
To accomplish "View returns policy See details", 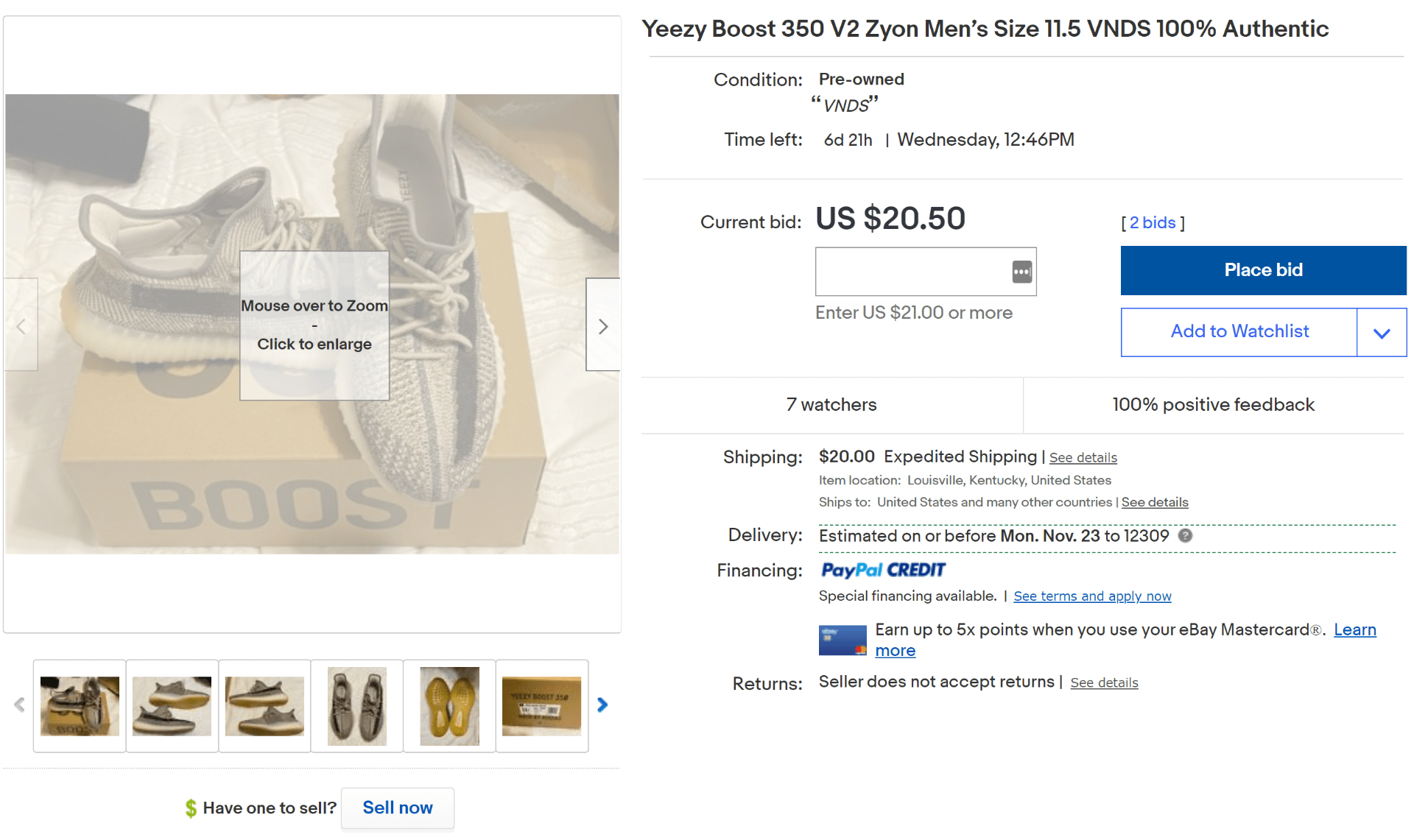I will pos(1103,682).
